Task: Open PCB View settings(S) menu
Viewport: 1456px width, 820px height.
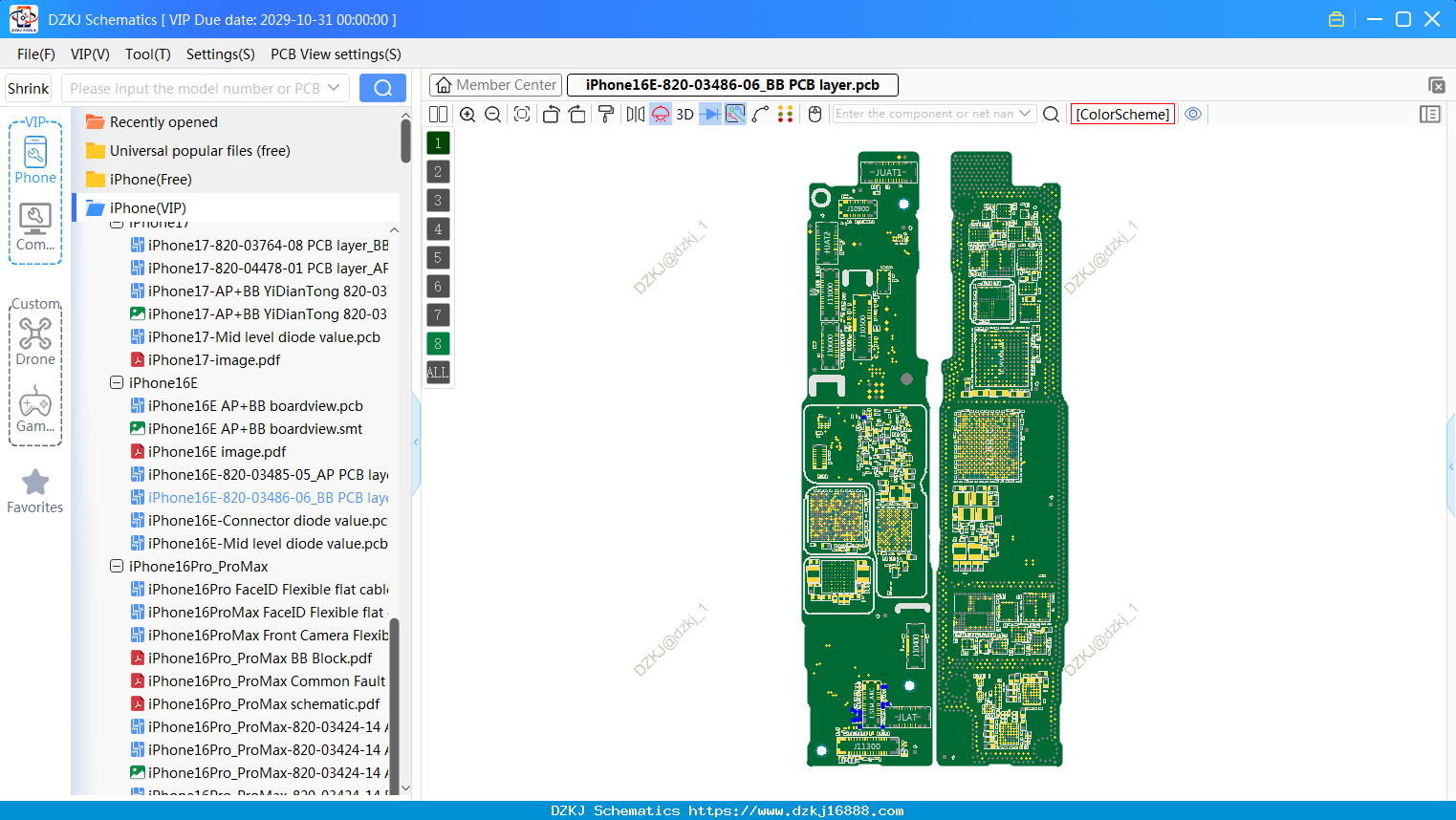Action: click(x=337, y=54)
